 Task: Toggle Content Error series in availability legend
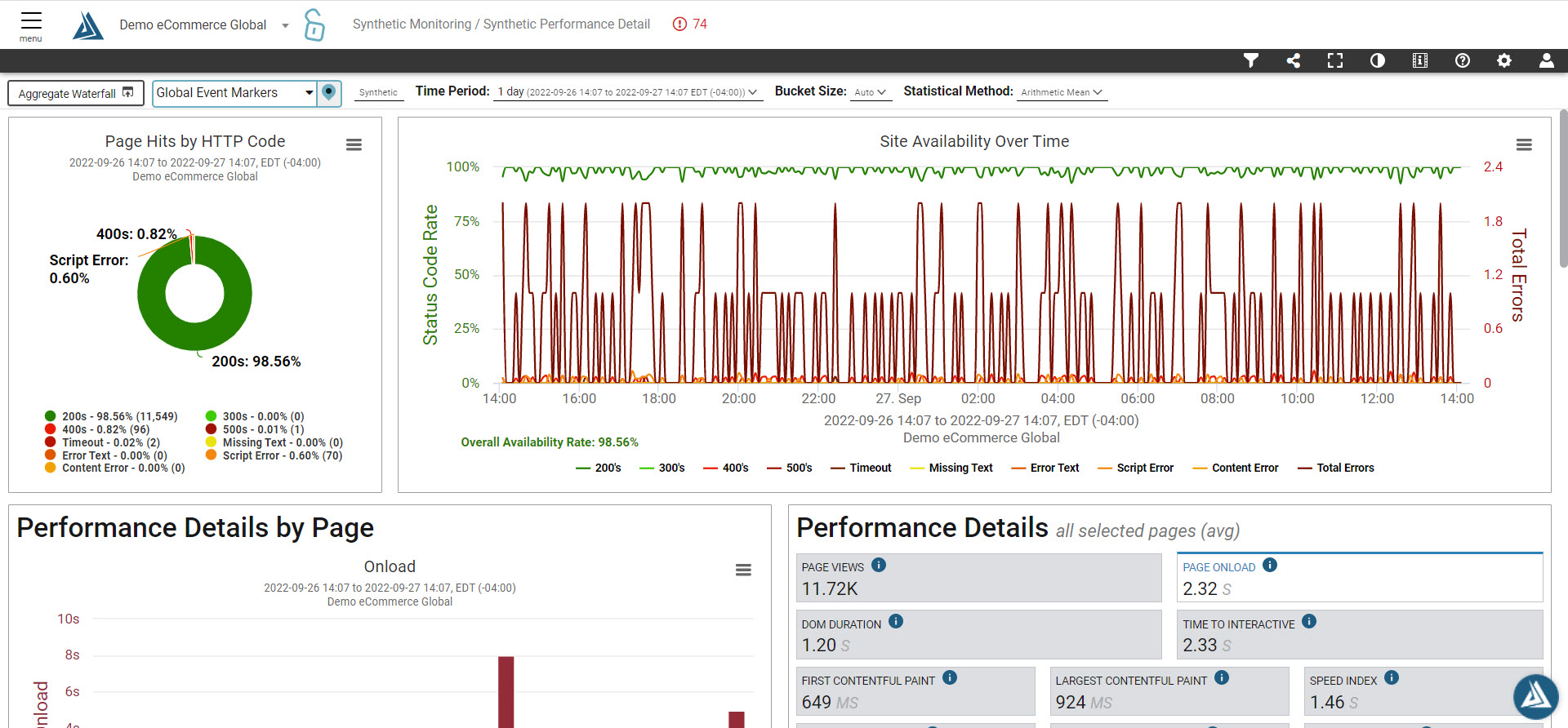[1236, 468]
